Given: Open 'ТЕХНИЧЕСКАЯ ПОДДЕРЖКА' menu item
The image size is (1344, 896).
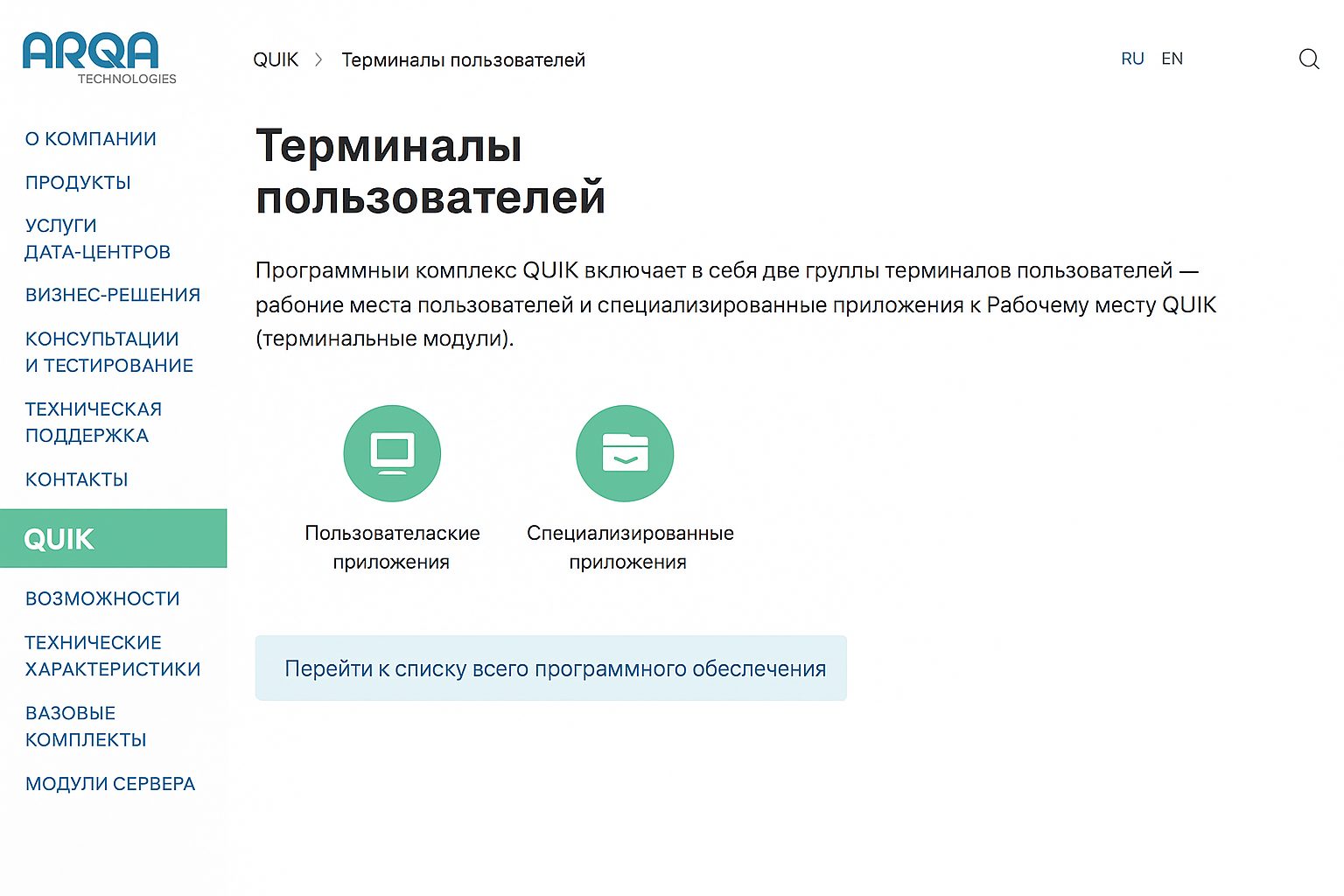Looking at the screenshot, I should pos(94,422).
